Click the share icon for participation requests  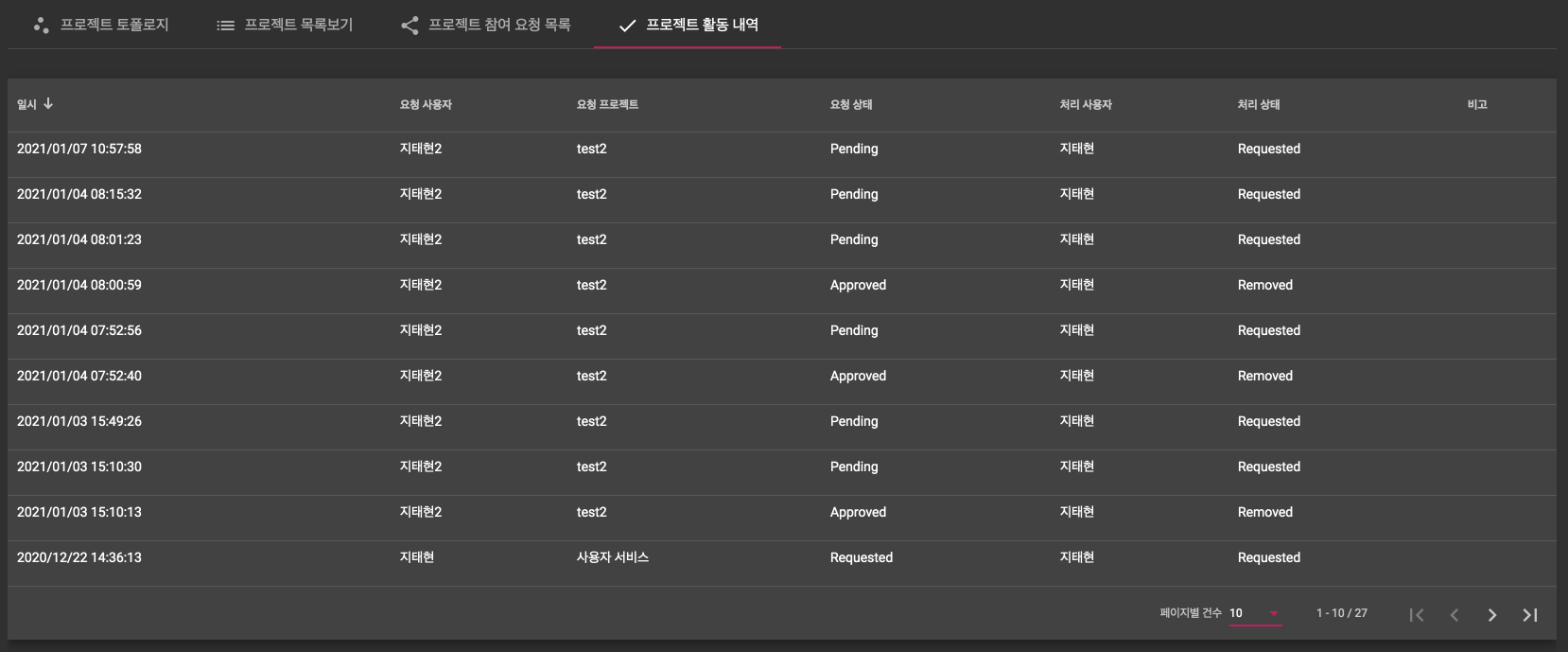coord(409,26)
